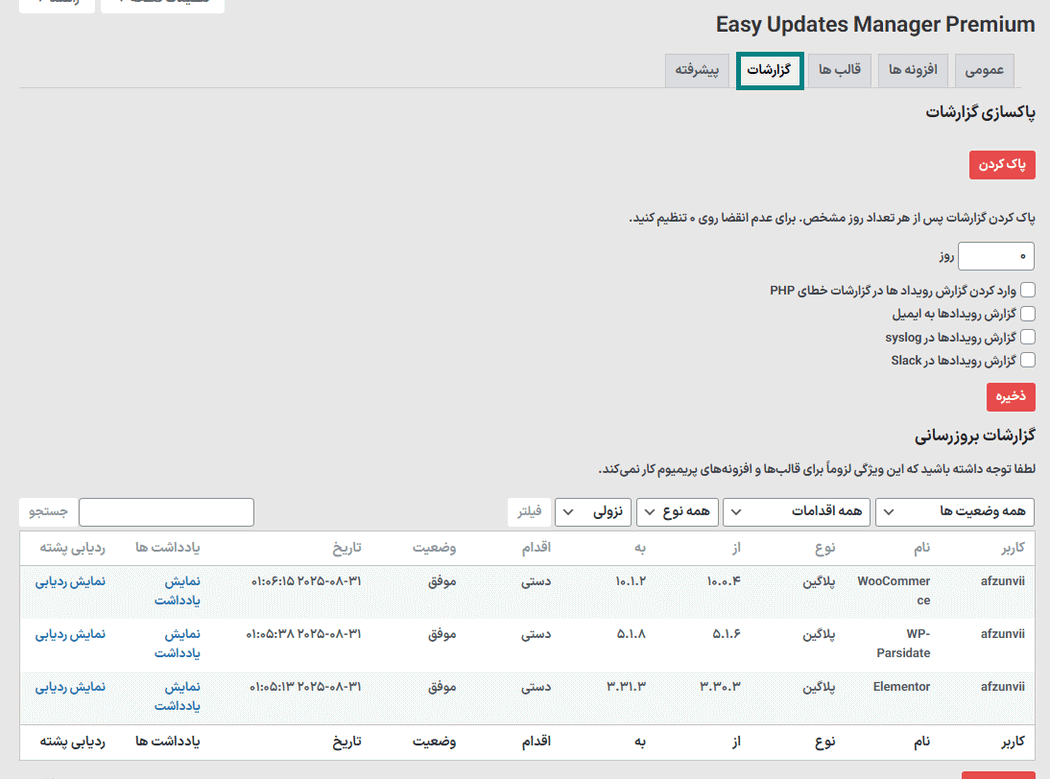
Task: Switch to the عمومی tab
Action: pos(984,70)
